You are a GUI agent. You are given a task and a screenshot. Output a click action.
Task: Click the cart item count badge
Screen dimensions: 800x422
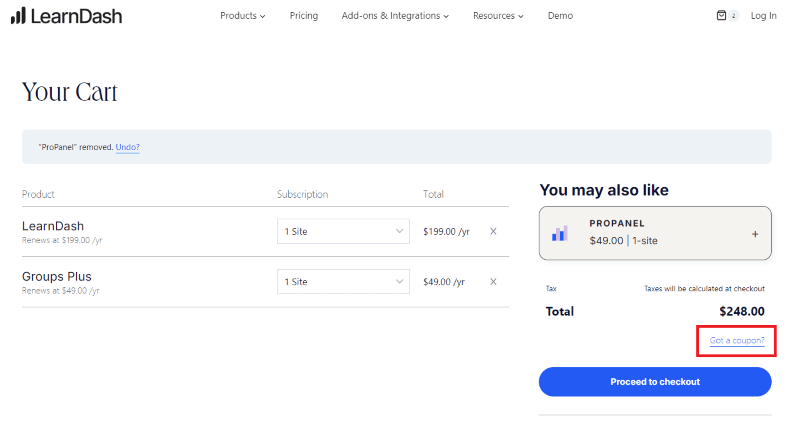pos(734,16)
